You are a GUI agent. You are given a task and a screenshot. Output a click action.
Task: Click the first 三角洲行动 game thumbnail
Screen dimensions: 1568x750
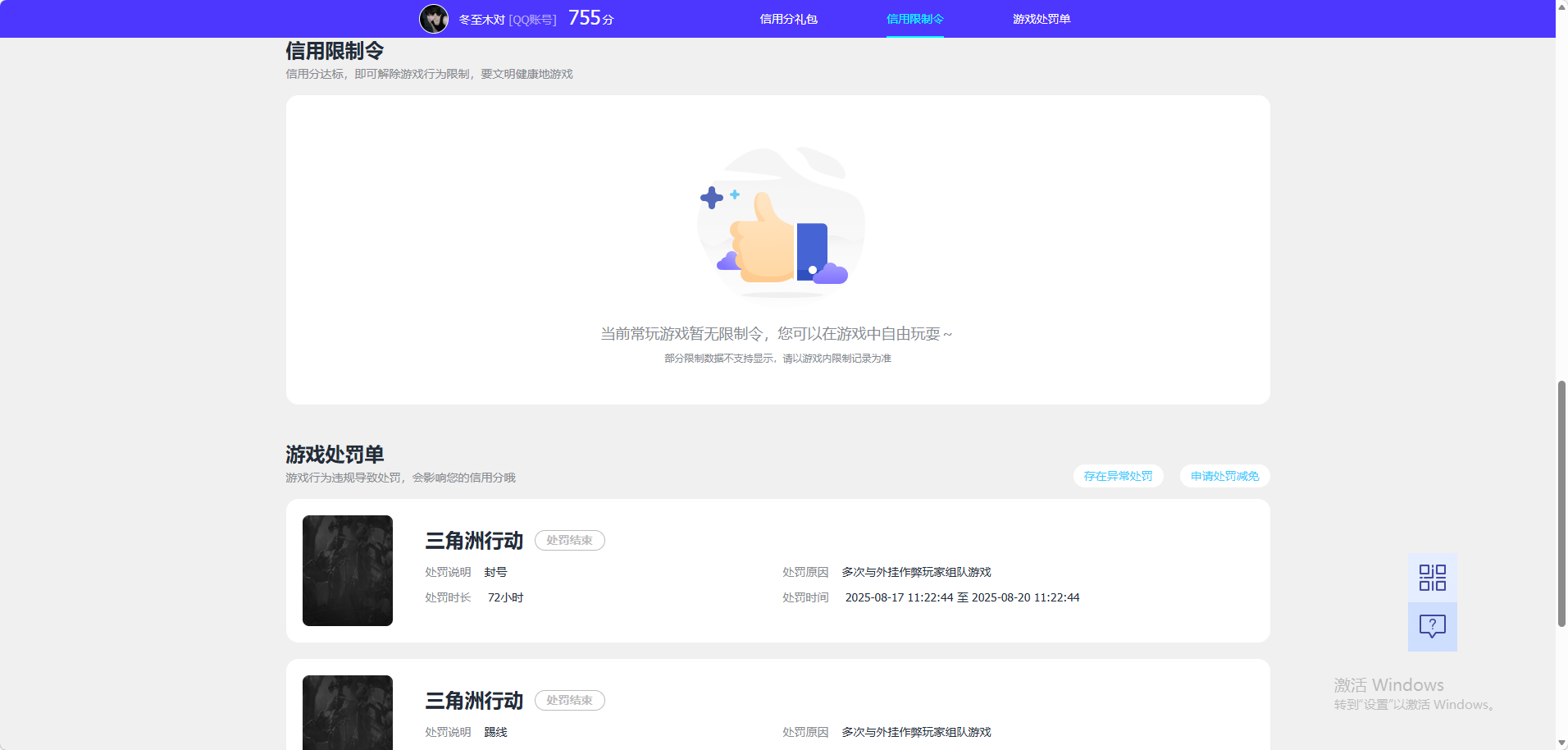coord(347,570)
